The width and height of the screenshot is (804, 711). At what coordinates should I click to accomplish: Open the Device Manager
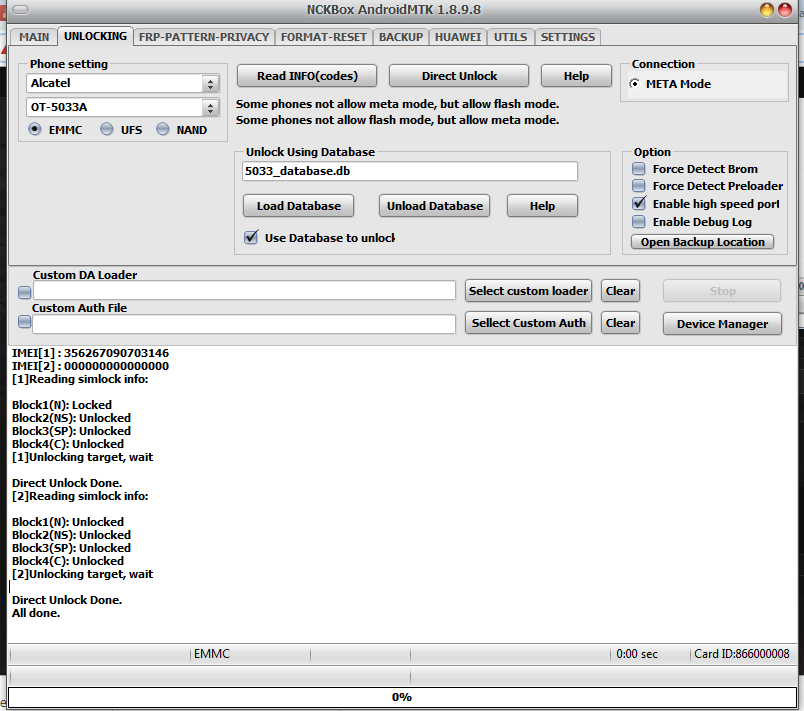click(x=722, y=324)
